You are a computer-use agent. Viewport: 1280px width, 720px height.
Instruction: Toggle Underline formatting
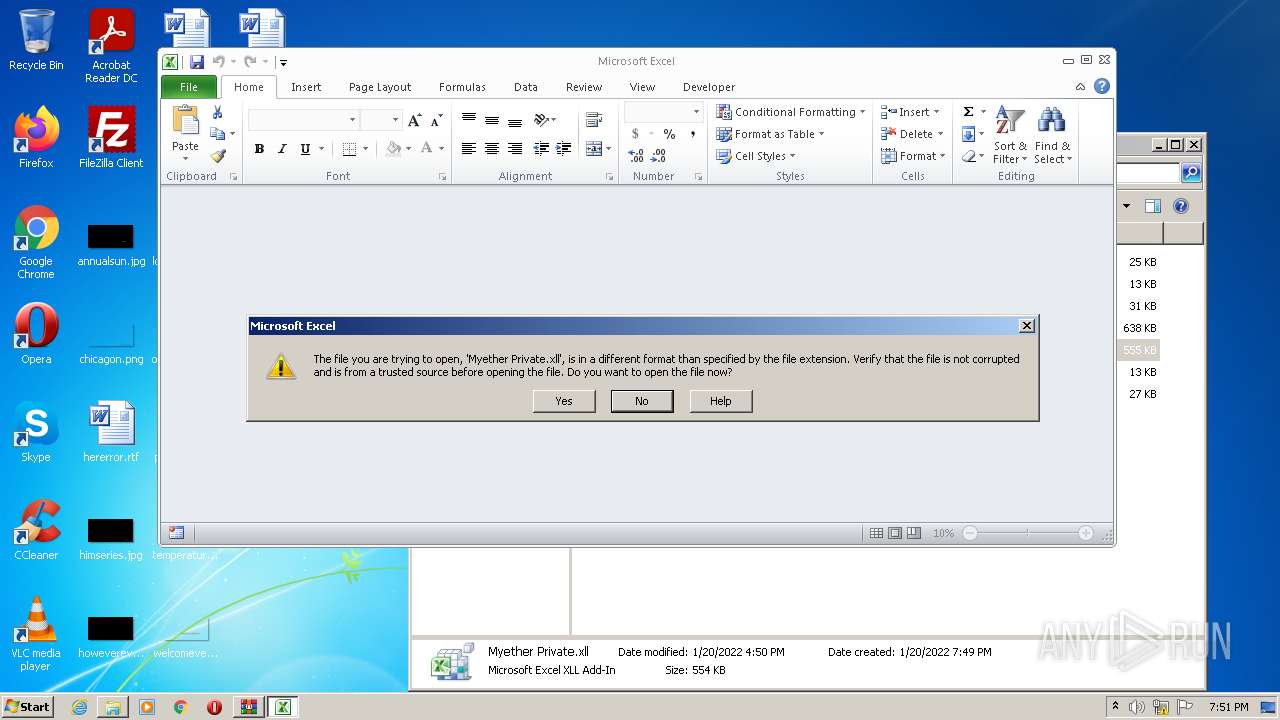[x=305, y=149]
